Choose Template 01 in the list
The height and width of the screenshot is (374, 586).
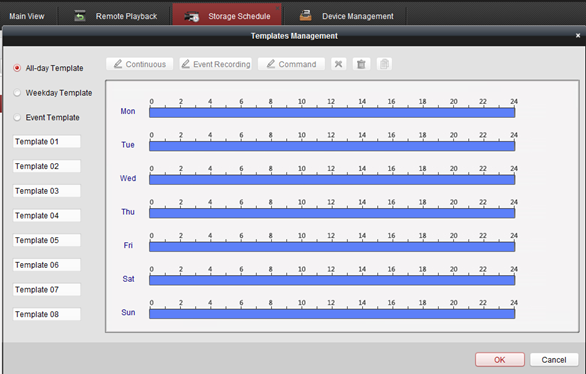point(47,142)
